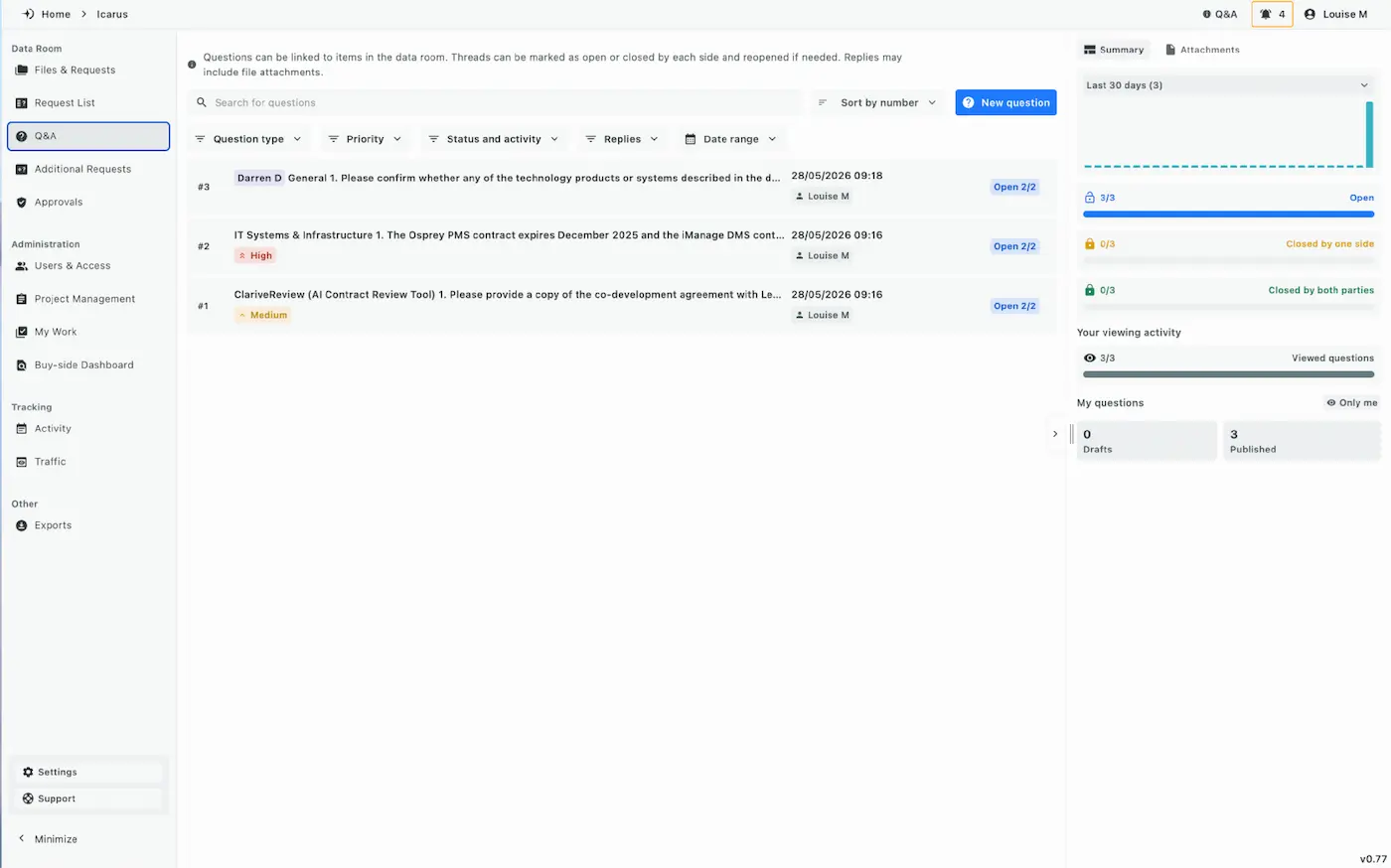Open question #3 General from Darren D
This screenshot has width=1391, height=868.
tap(622, 187)
